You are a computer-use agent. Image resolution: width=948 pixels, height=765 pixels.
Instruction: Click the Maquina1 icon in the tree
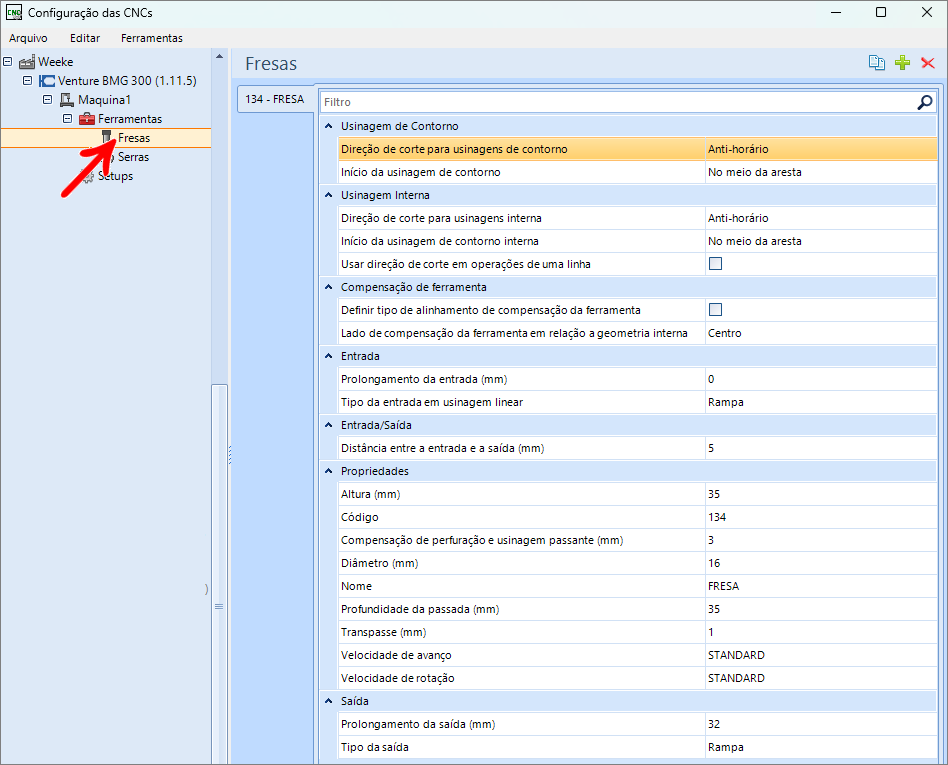67,100
